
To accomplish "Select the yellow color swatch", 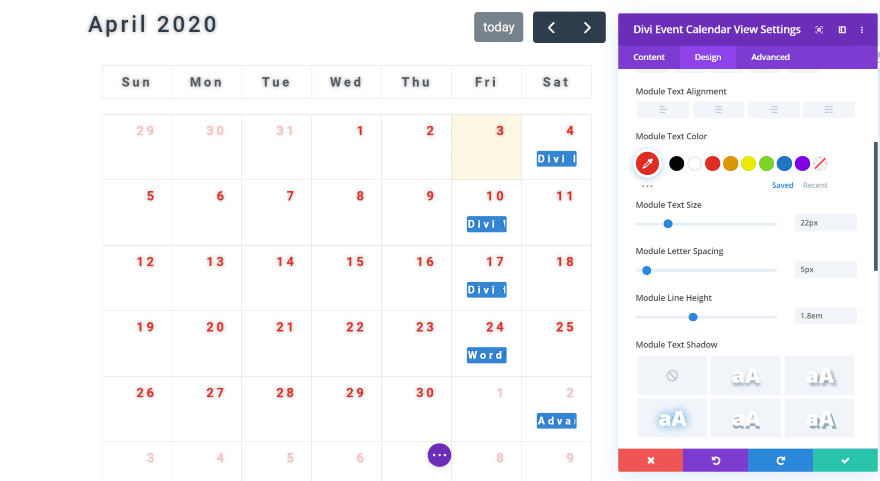I will (749, 163).
